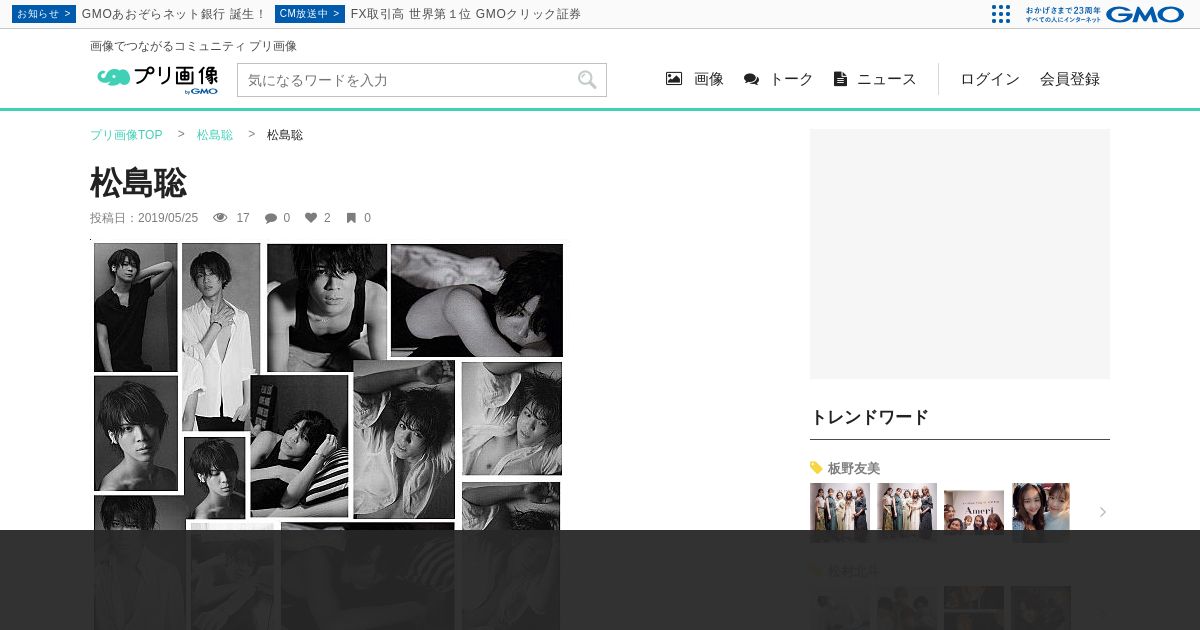Open the 画像 menu item
Screen dimensions: 1200x630
[x=709, y=79]
